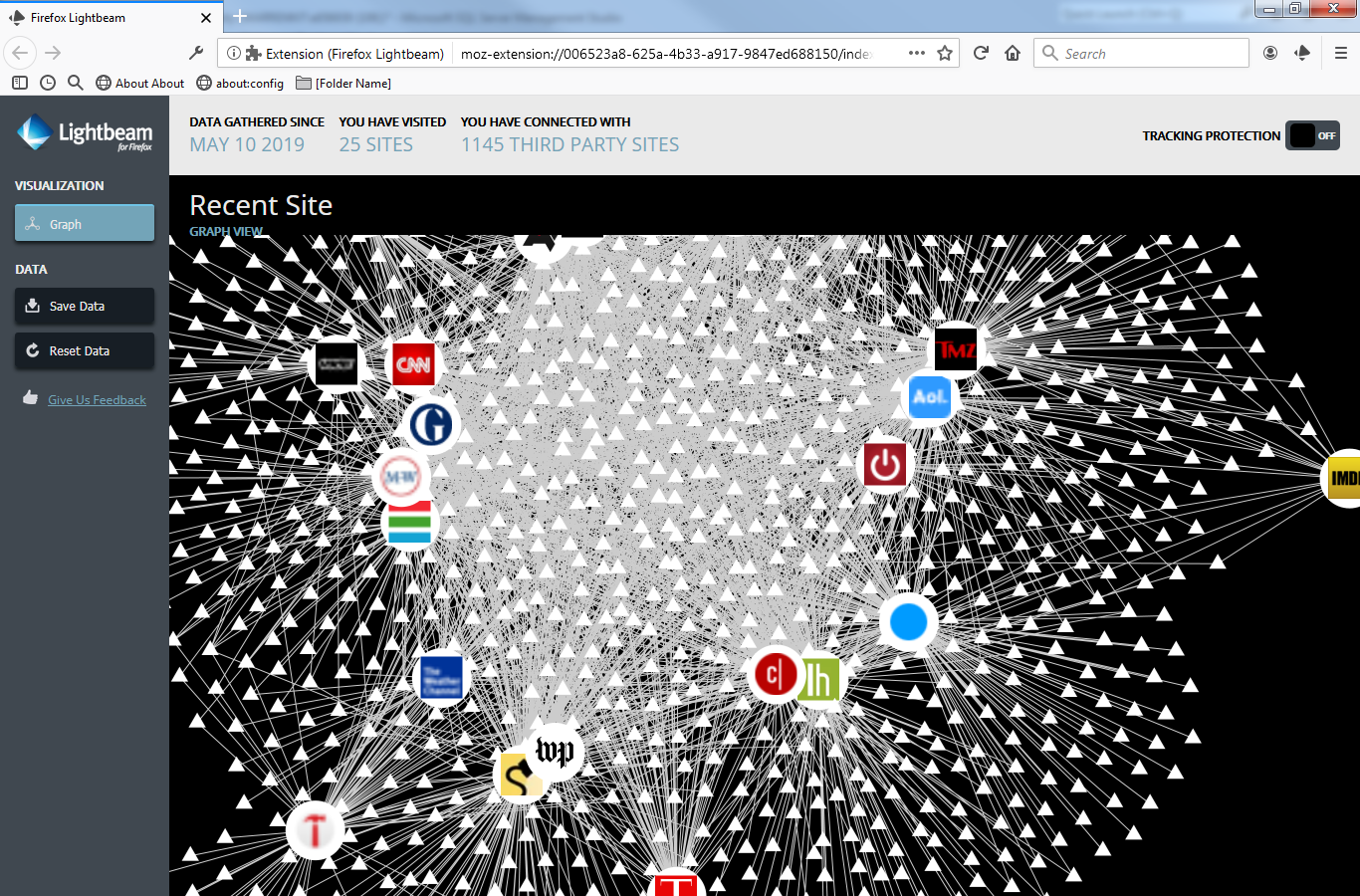Open the history clock icon
Viewport: 1360px width, 896px height.
click(x=48, y=83)
